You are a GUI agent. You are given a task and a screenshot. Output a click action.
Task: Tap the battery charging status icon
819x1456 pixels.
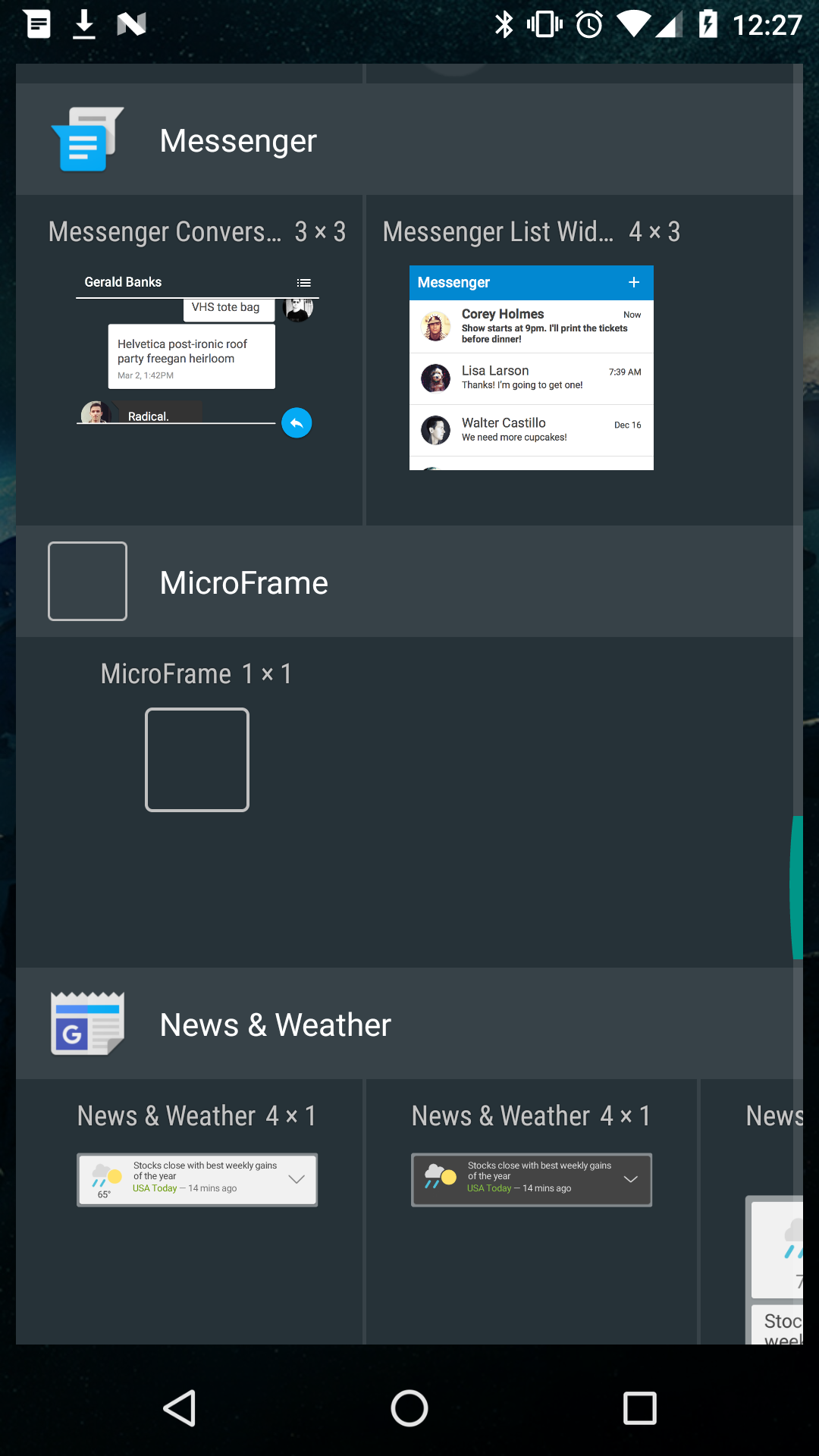[708, 24]
